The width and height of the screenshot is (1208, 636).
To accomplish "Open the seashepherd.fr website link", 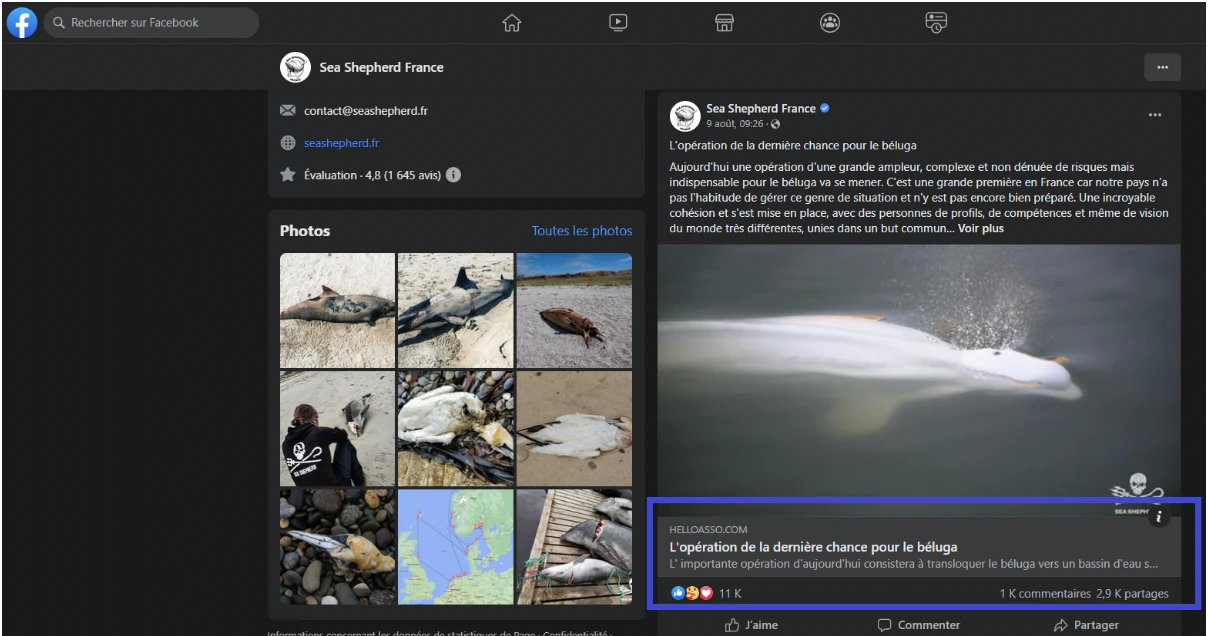I will coord(341,143).
